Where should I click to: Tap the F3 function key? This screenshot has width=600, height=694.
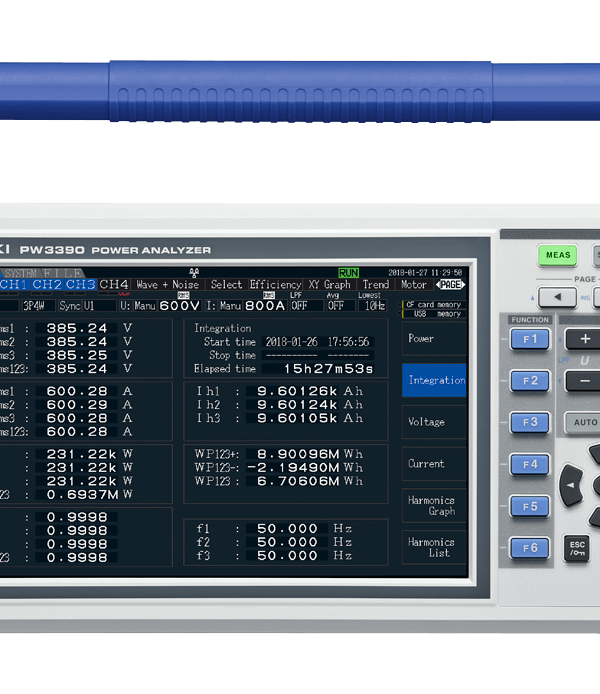(530, 423)
